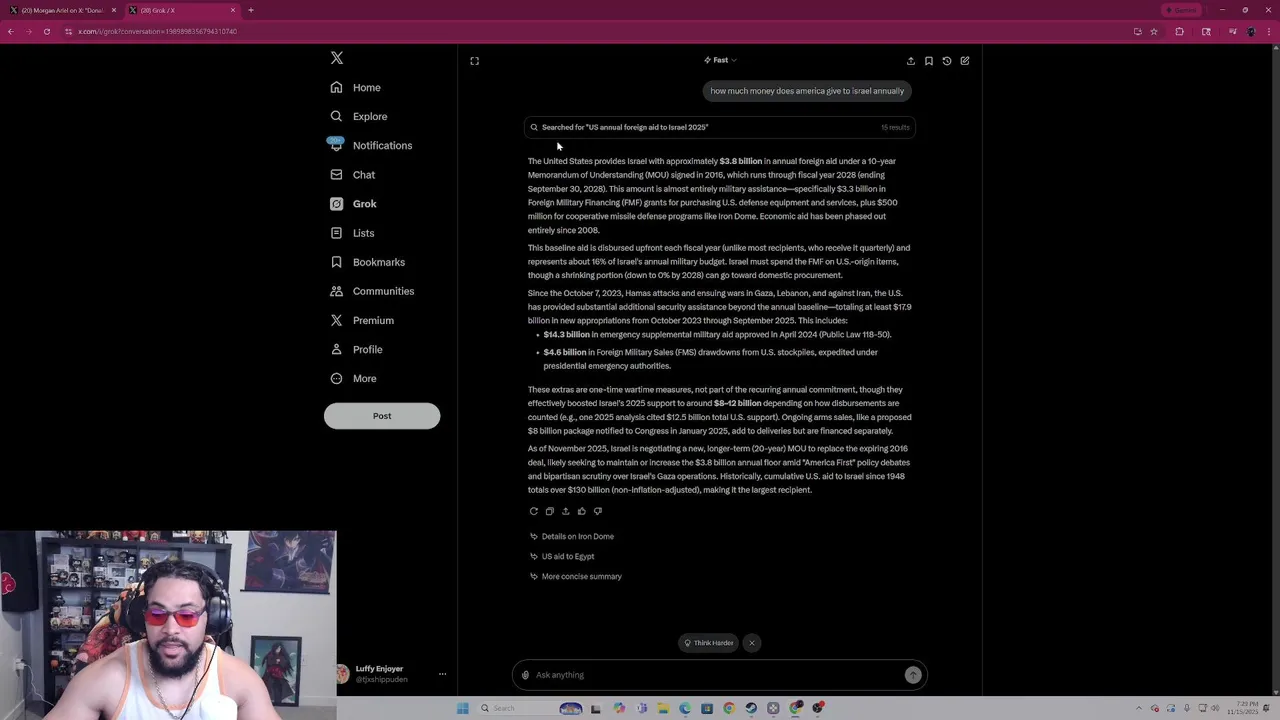The image size is (1280, 720).
Task: Click the send arrow button
Action: click(913, 675)
